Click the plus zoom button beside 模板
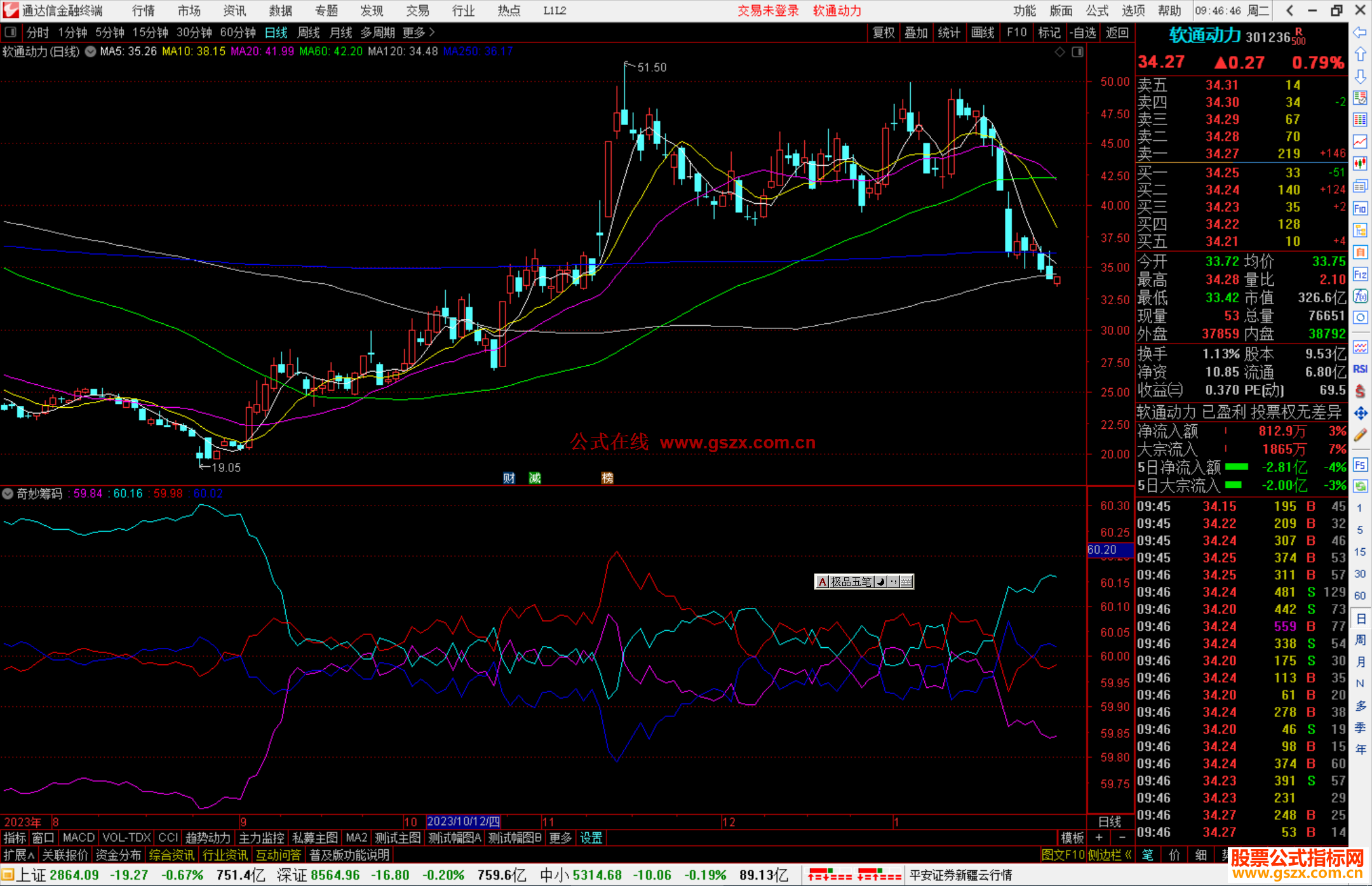Viewport: 1372px width, 886px height. (1100, 838)
